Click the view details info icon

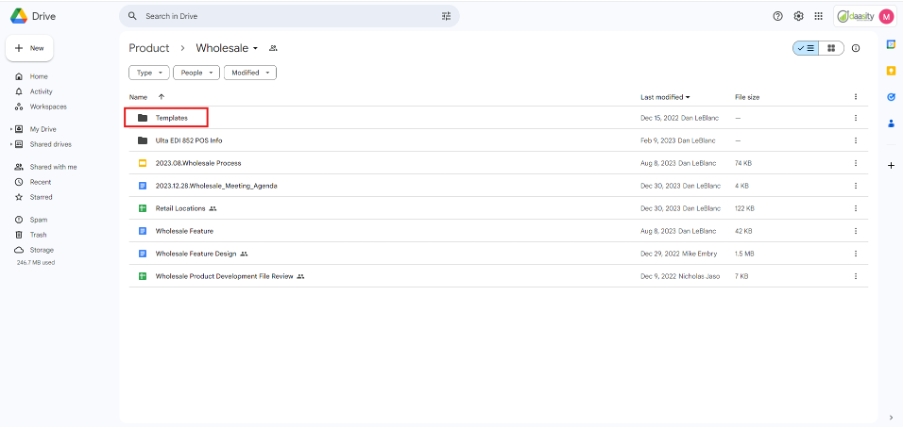tap(856, 48)
